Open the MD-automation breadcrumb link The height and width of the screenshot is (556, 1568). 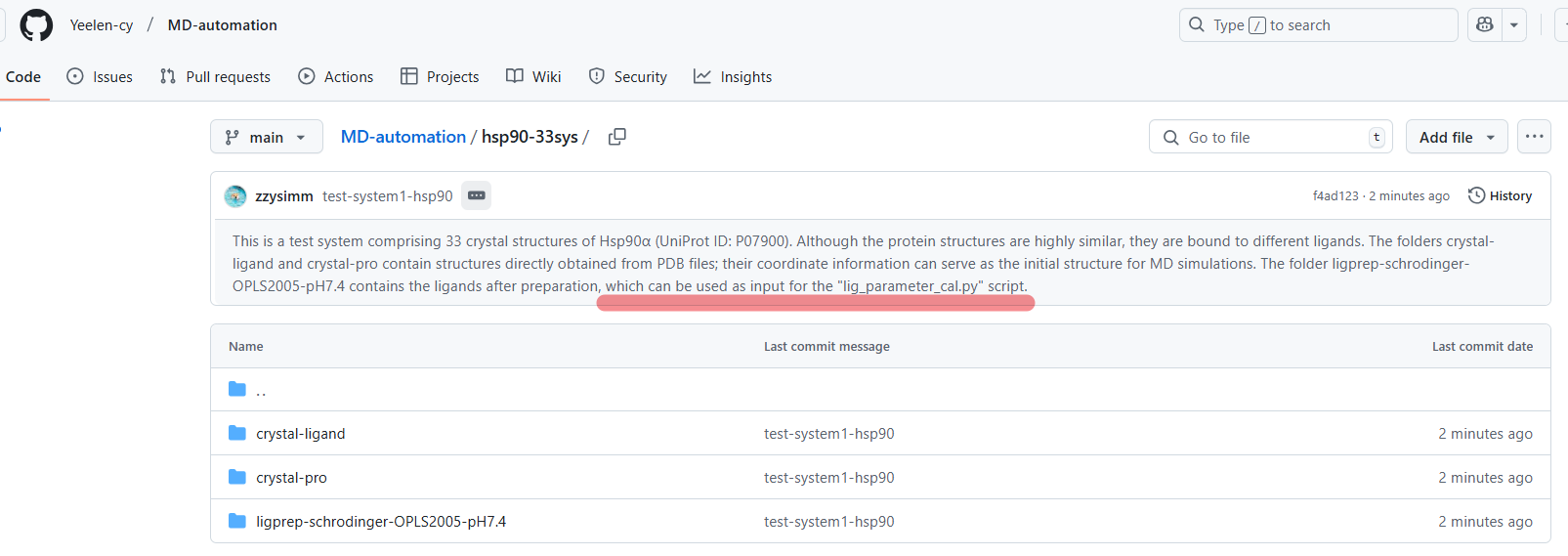(403, 137)
